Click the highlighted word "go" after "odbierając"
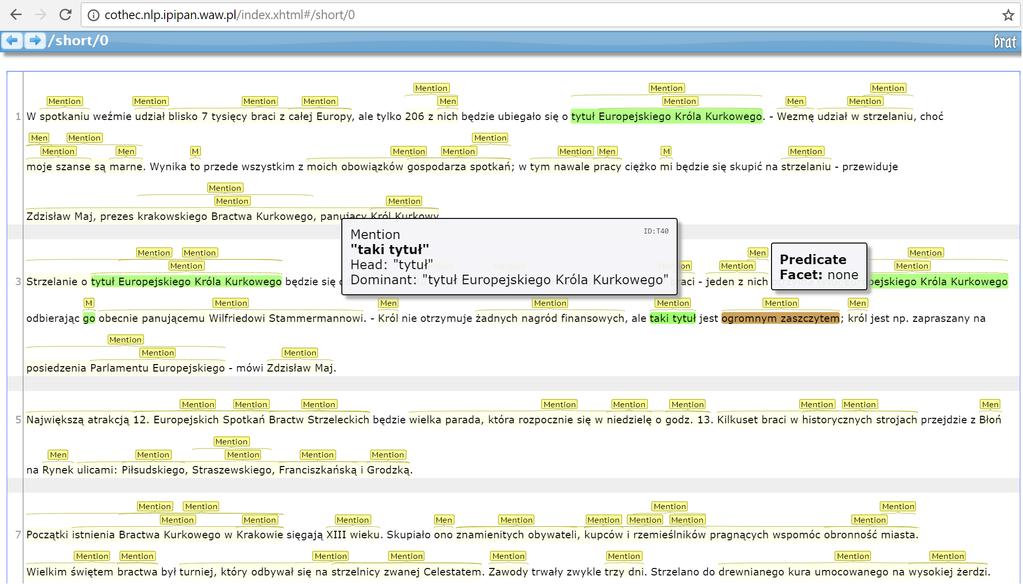The height and width of the screenshot is (584, 1023). 89,318
